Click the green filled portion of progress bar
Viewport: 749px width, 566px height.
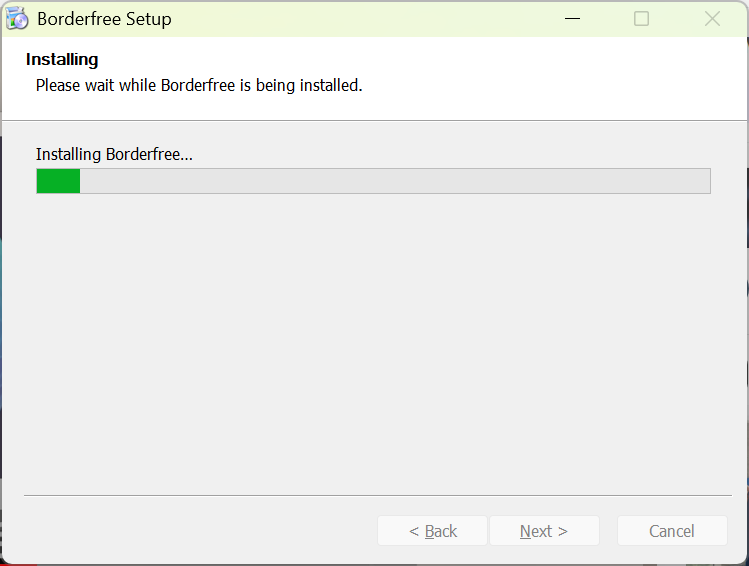pos(58,181)
